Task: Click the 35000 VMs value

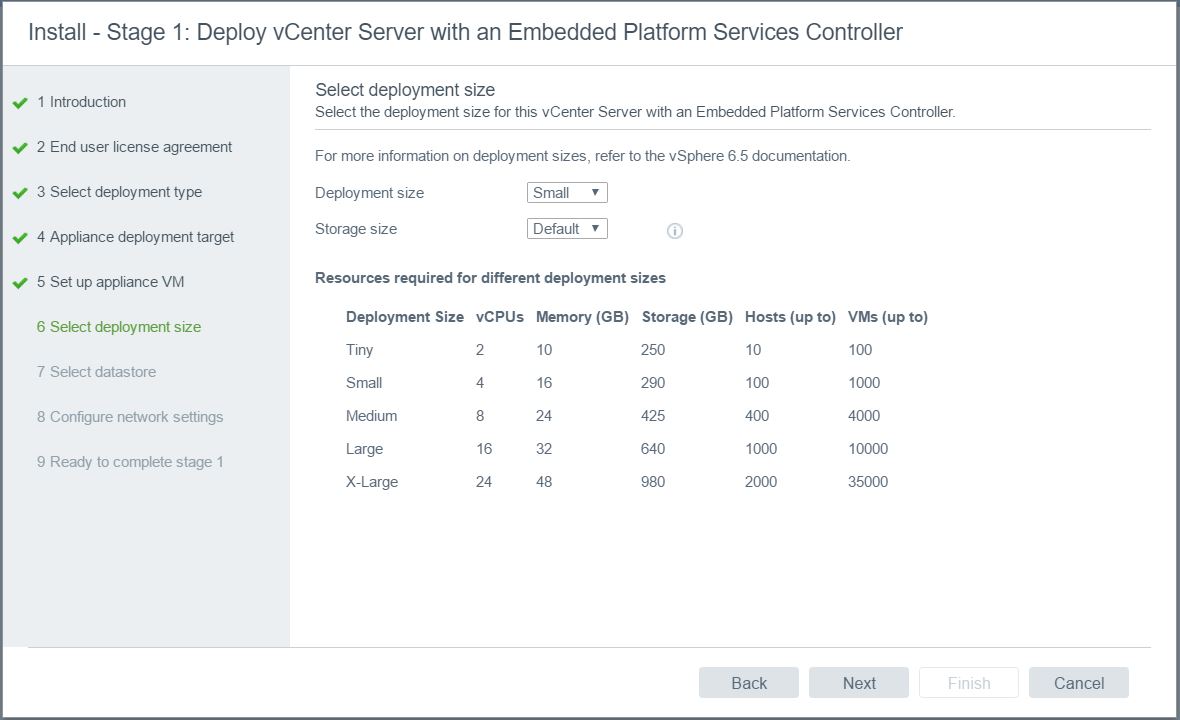Action: 868,482
